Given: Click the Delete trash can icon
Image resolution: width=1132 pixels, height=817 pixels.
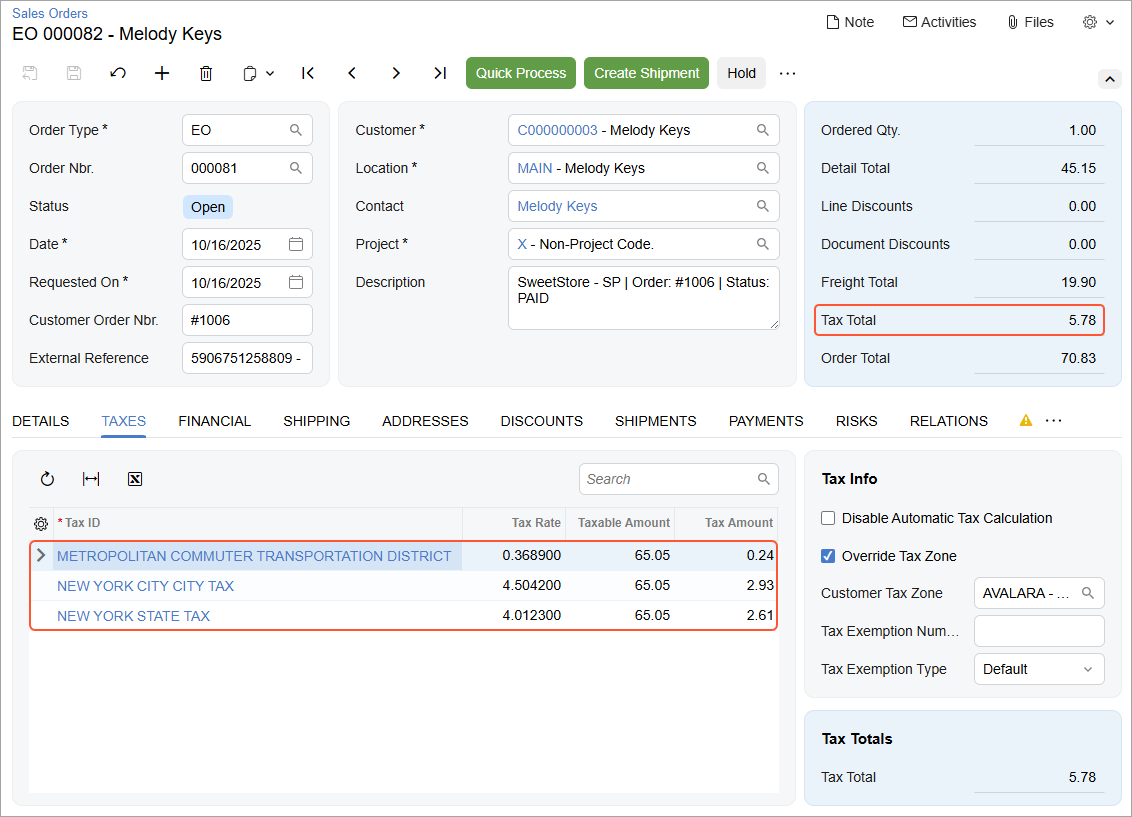Looking at the screenshot, I should [206, 73].
